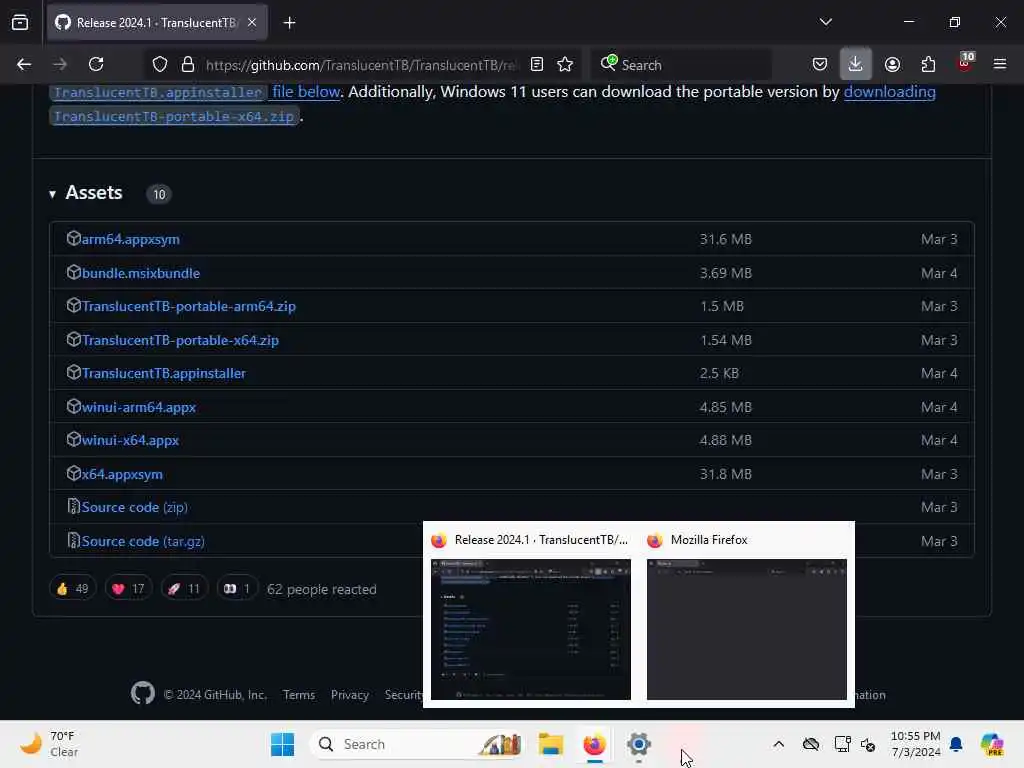The image size is (1024, 768).
Task: Switch to Mozilla Firefox window thumbnail
Action: (746, 629)
